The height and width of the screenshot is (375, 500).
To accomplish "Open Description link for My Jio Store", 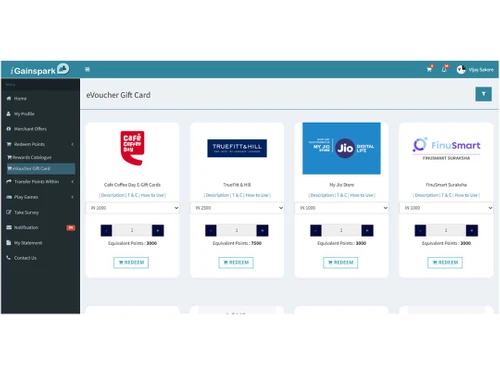I will tap(322, 195).
